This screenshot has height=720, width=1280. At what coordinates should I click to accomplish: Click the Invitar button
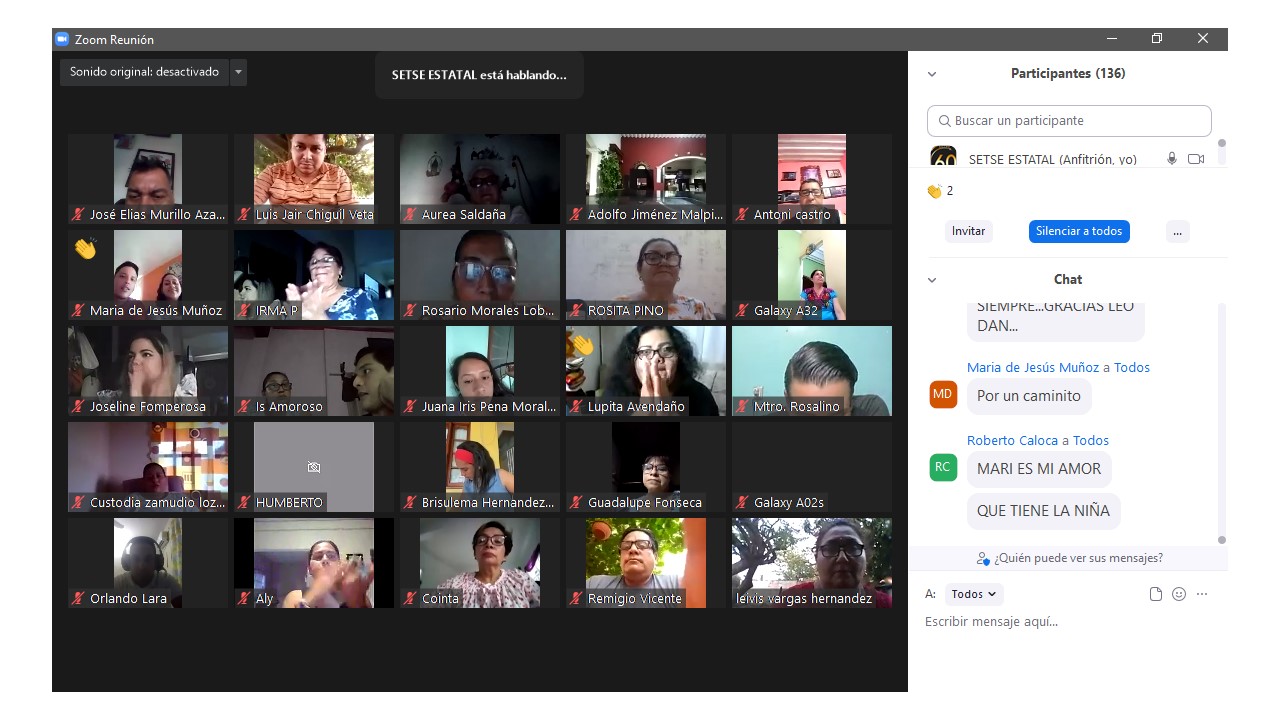tap(968, 231)
